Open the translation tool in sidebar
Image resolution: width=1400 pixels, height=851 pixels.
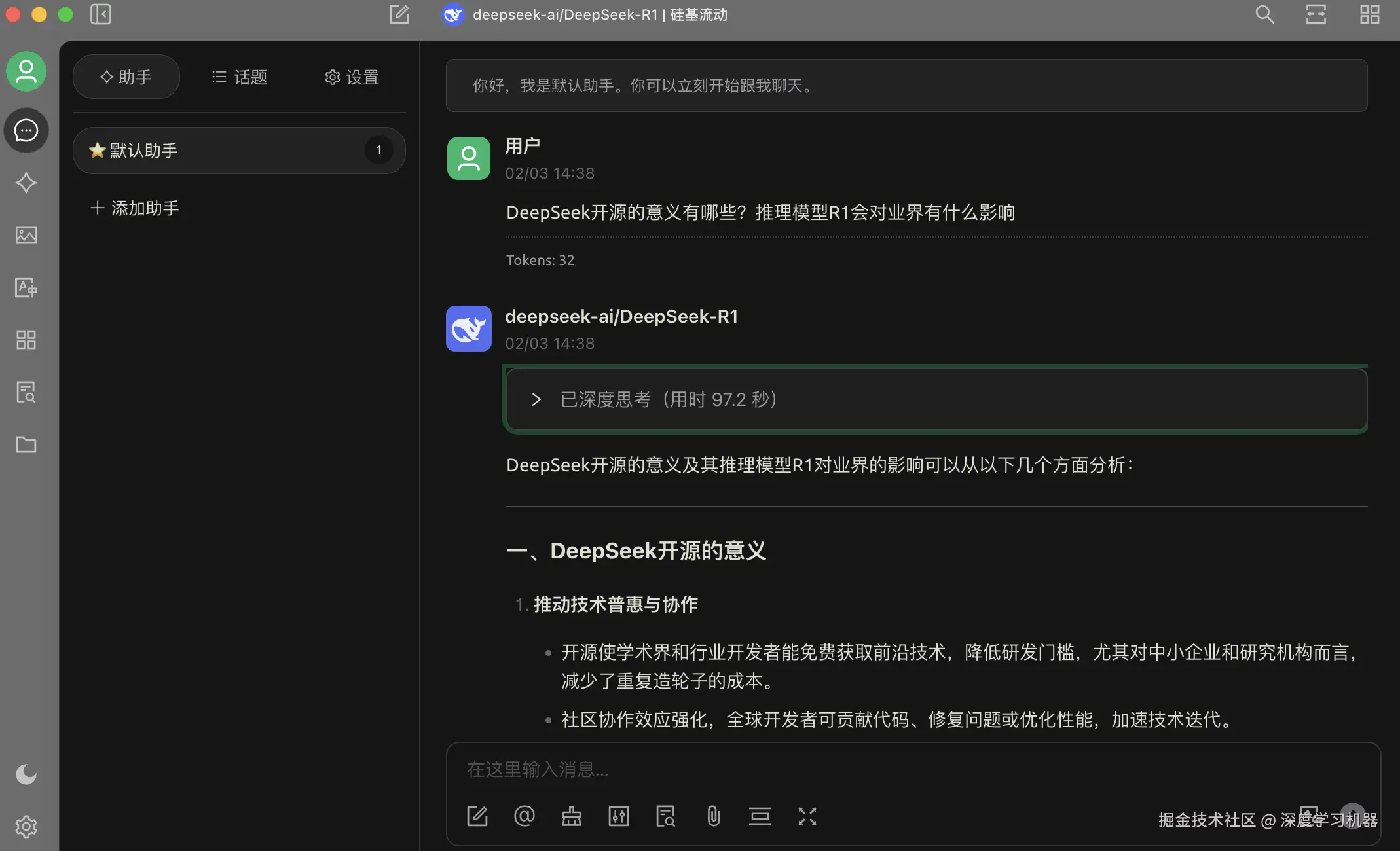click(x=26, y=287)
